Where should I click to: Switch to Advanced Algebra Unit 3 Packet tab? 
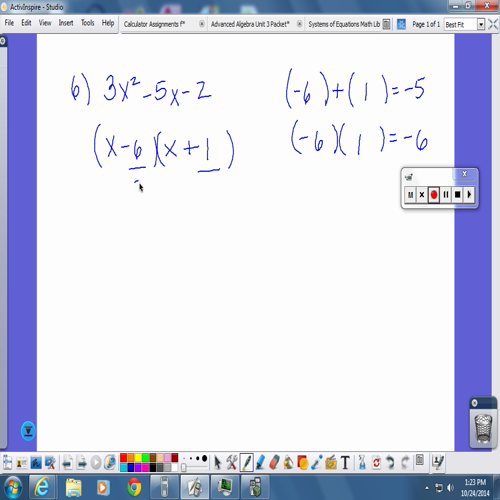pos(250,24)
